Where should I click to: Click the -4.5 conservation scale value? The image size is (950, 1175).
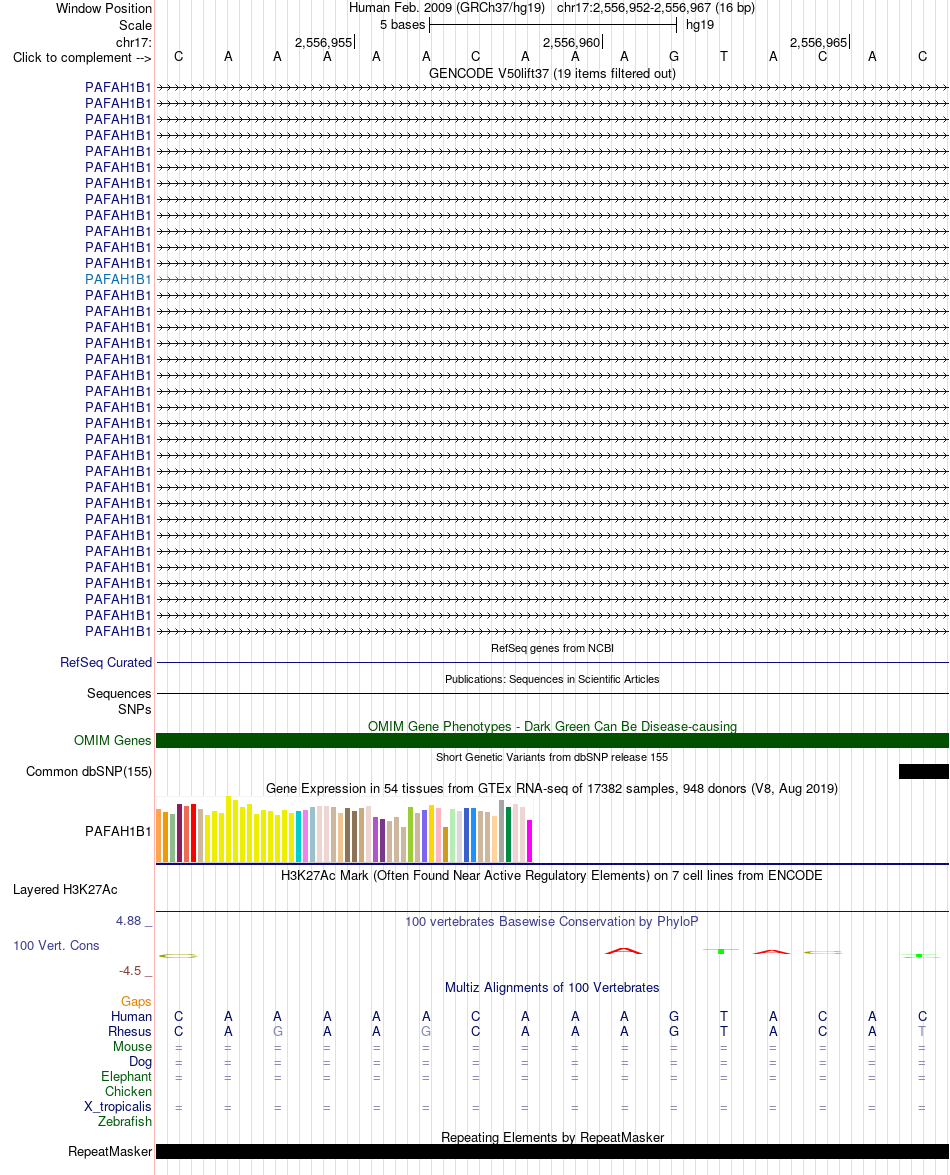point(130,971)
